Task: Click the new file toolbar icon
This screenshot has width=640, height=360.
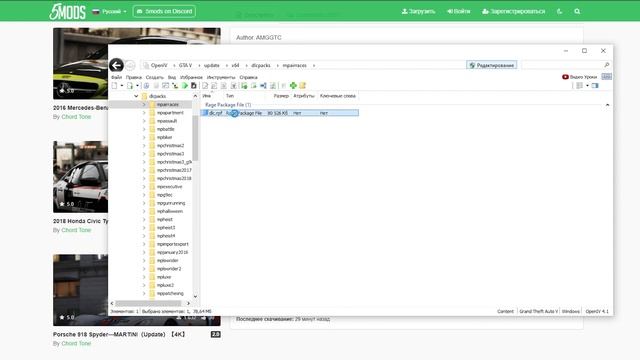Action: click(114, 85)
